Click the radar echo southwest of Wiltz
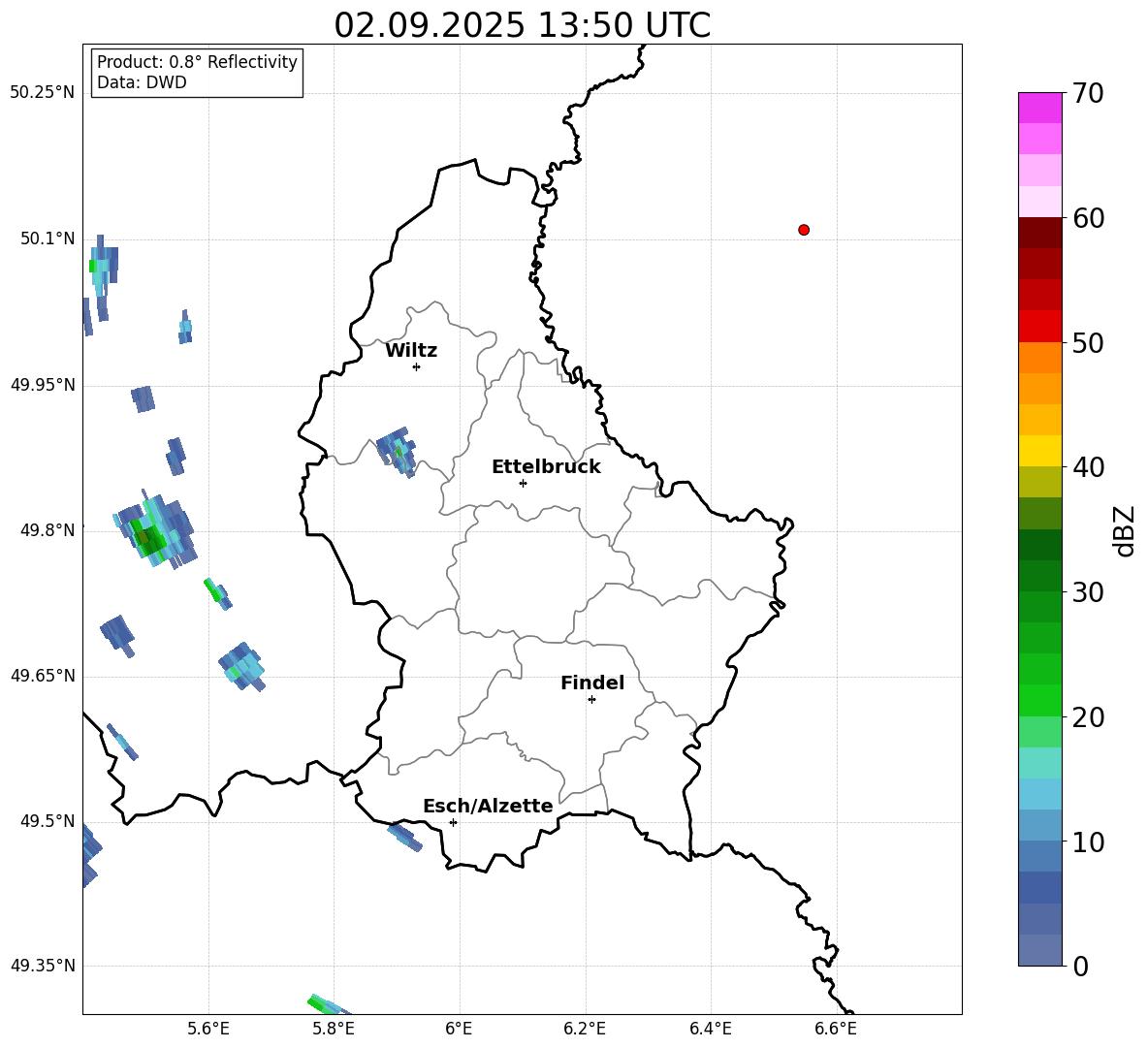 point(397,452)
